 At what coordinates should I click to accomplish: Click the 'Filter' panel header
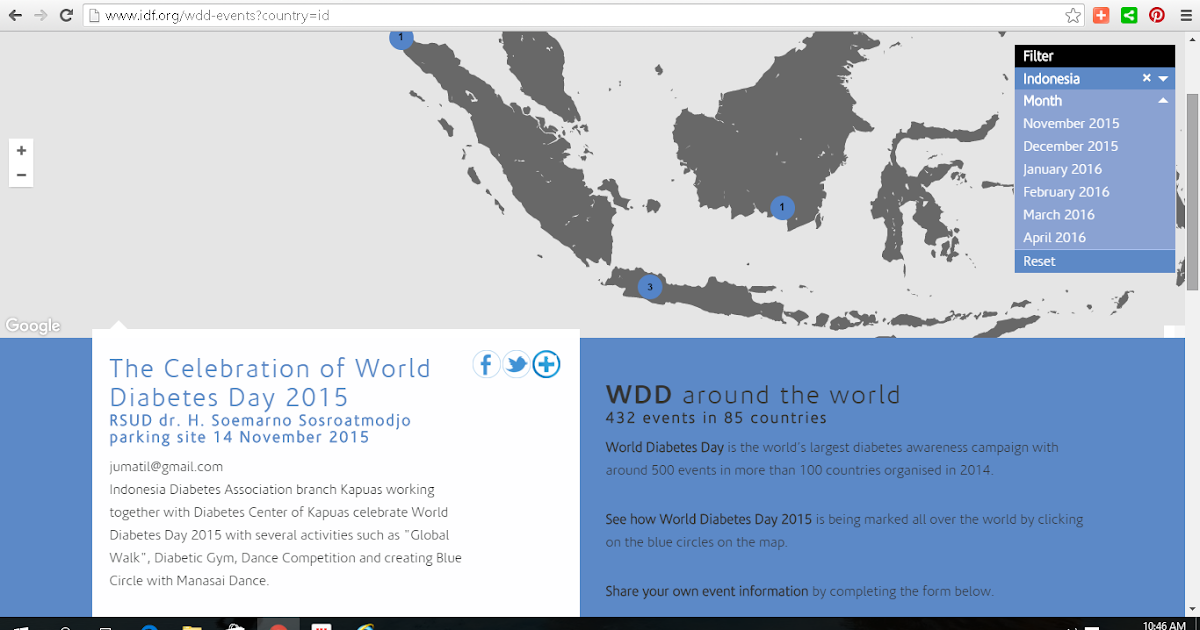tap(1094, 56)
